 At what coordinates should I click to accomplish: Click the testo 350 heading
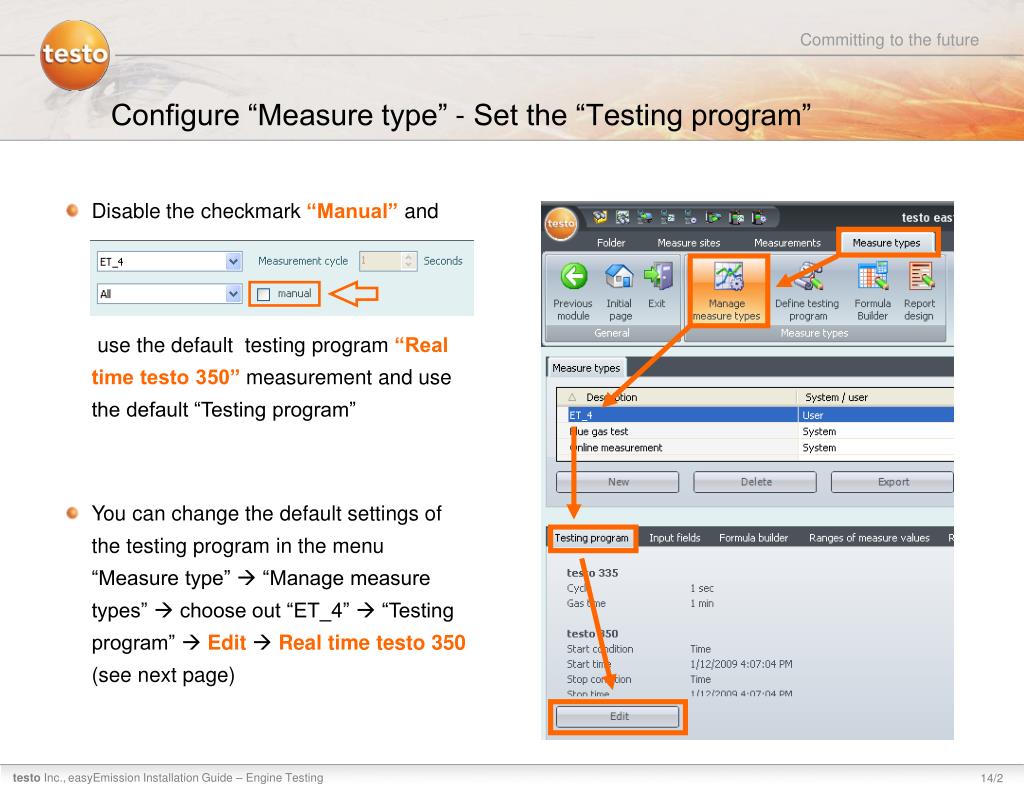592,634
